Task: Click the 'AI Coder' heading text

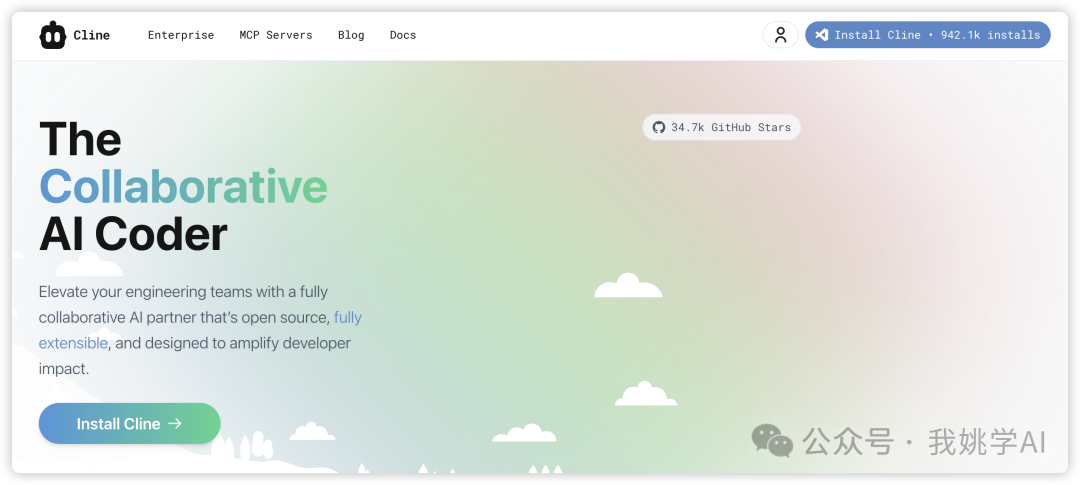Action: (133, 234)
